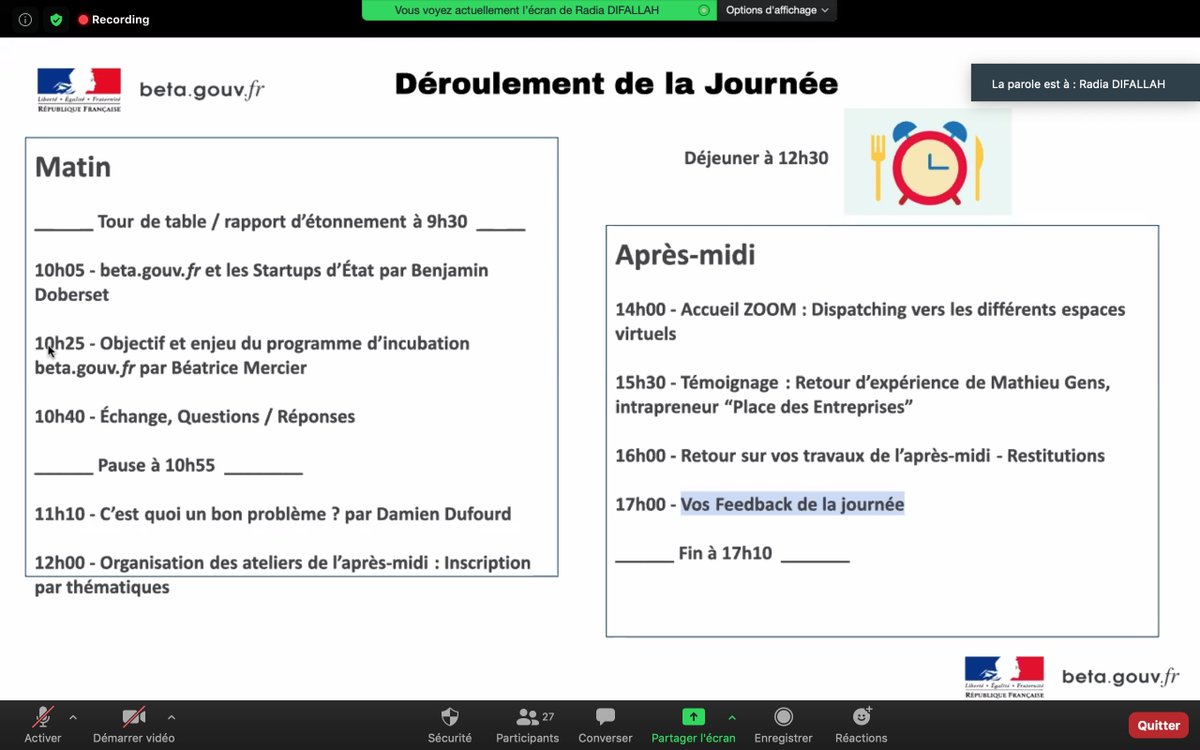Image resolution: width=1200 pixels, height=750 pixels.
Task: Click 15h30 Témoignage agenda line
Action: point(863,394)
